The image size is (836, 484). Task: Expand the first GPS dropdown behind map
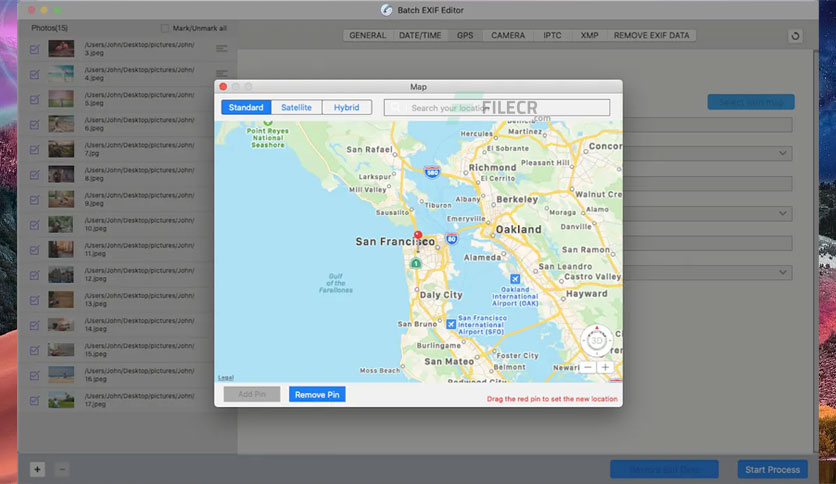coord(782,153)
